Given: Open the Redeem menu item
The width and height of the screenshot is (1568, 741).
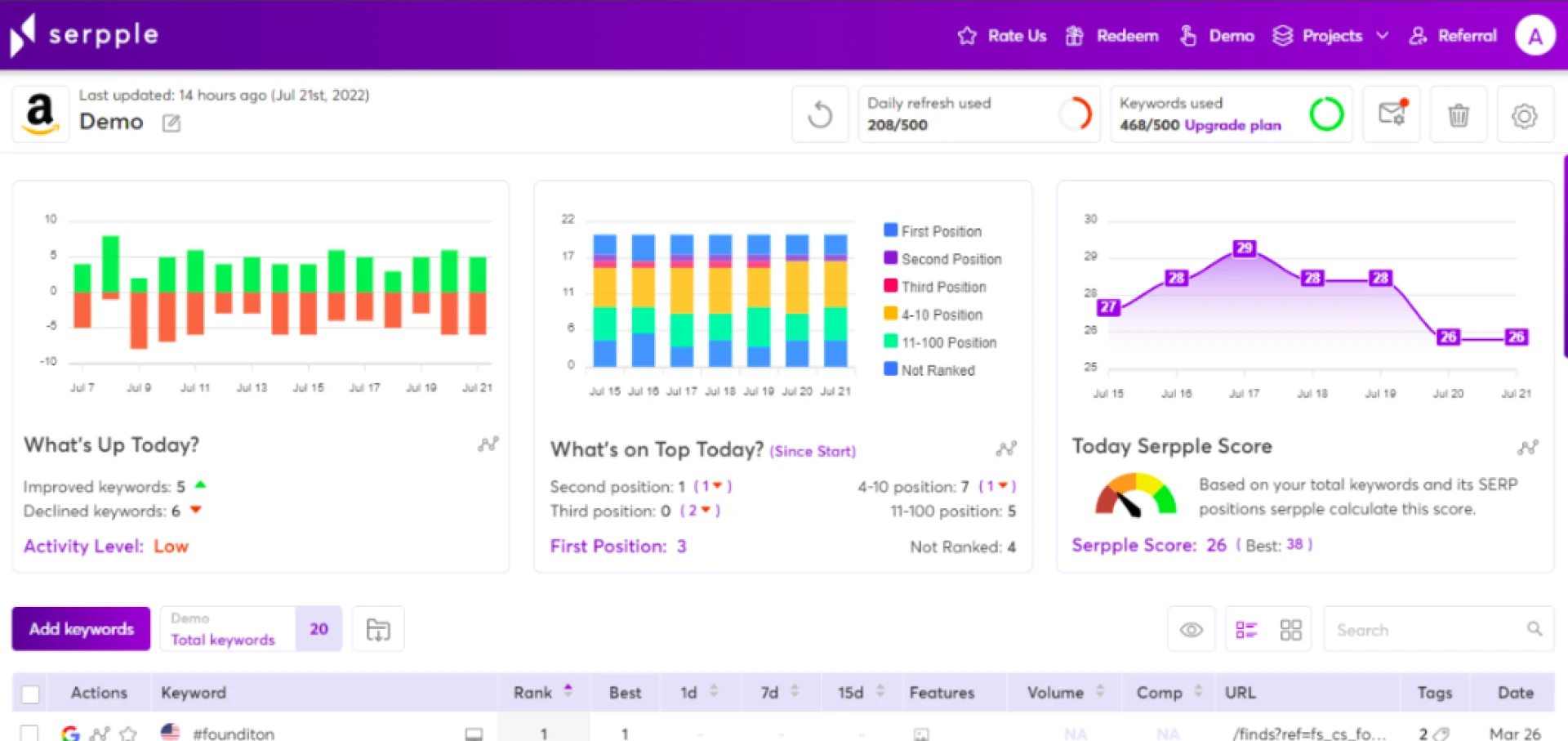Looking at the screenshot, I should pyautogui.click(x=1127, y=36).
